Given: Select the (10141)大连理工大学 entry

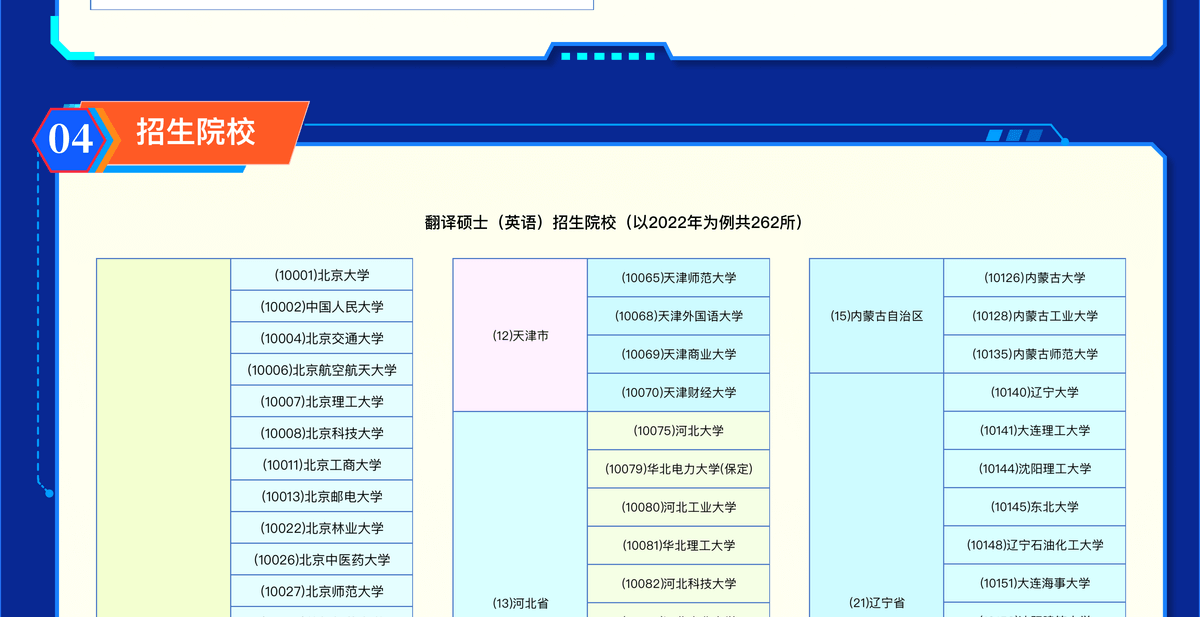Looking at the screenshot, I should 1034,431.
